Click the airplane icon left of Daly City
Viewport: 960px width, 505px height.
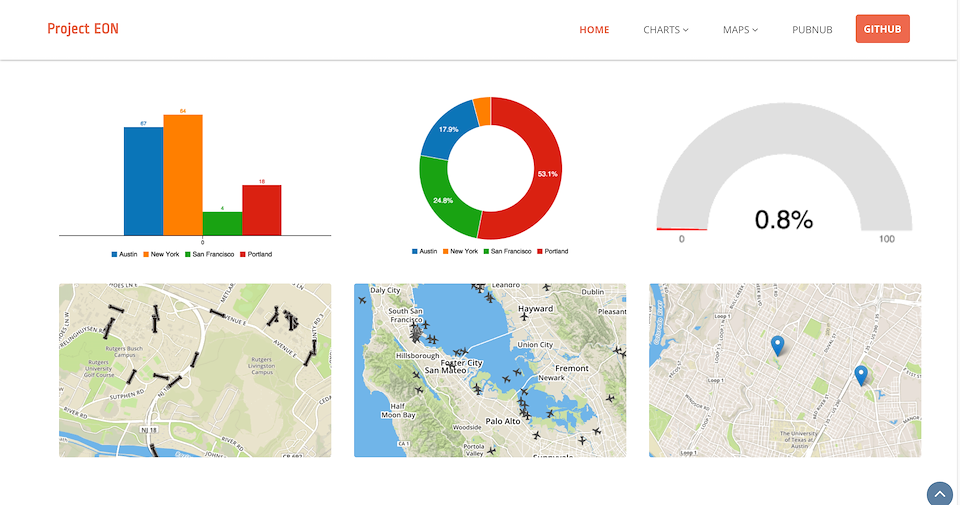click(361, 300)
